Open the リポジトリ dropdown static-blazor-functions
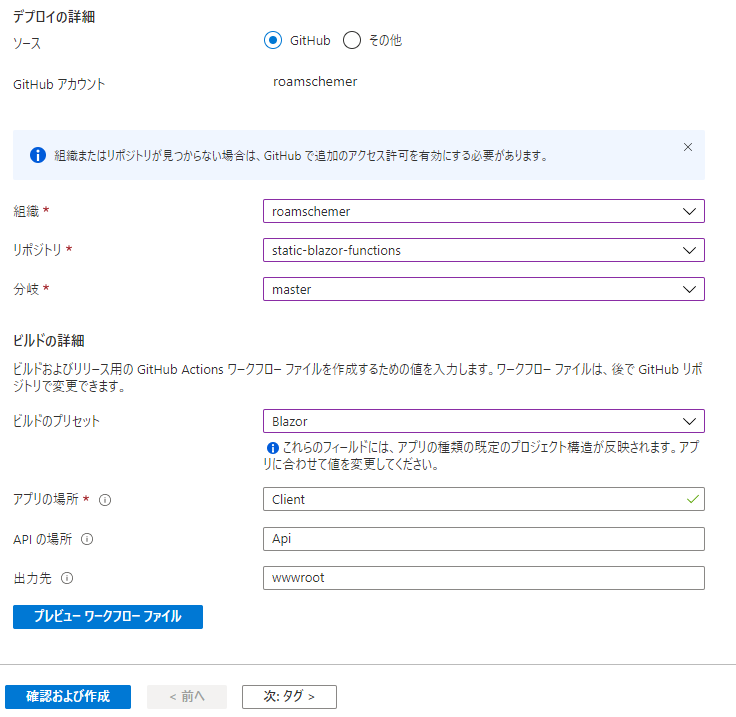This screenshot has height=717, width=736. pos(483,250)
